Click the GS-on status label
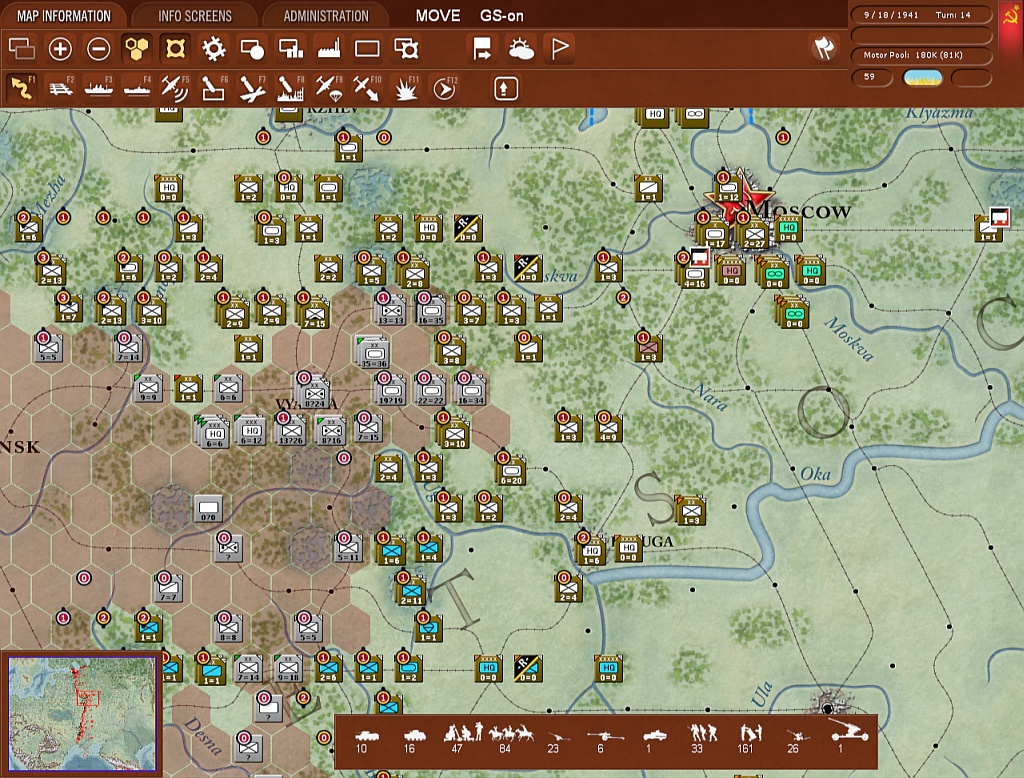This screenshot has height=778, width=1024. click(502, 16)
